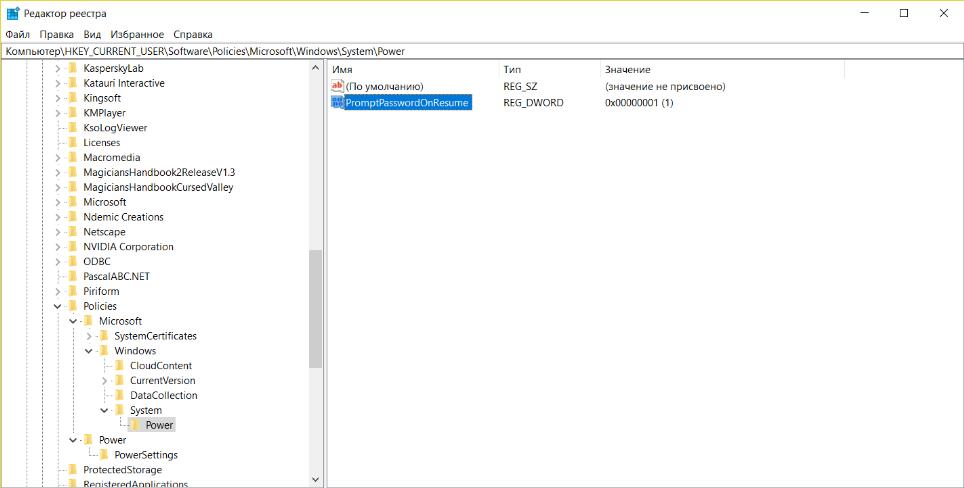This screenshot has height=488, width=964.
Task: Click the tree pane scrollbar thumb
Action: 315,309
